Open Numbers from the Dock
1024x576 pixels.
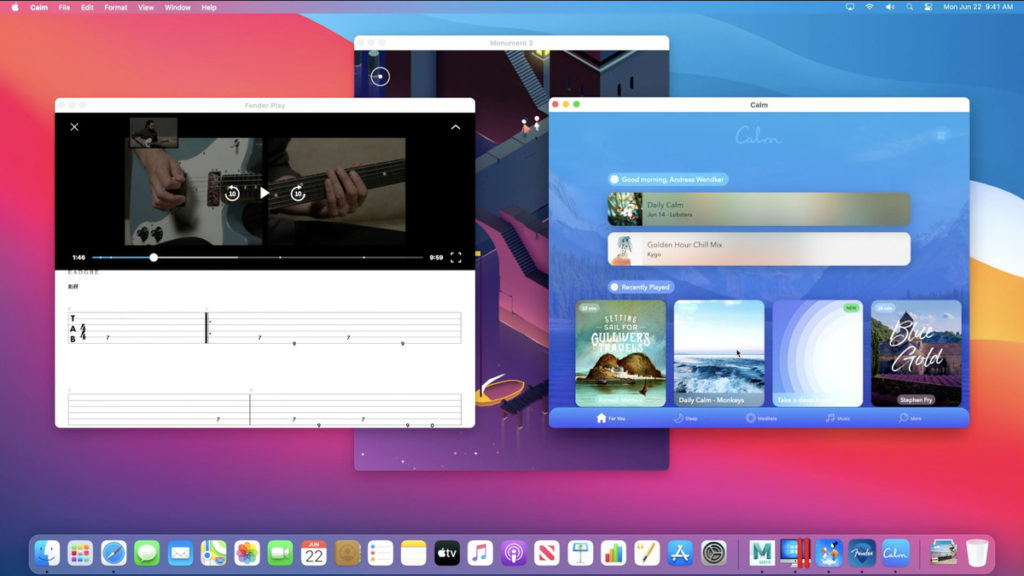613,554
